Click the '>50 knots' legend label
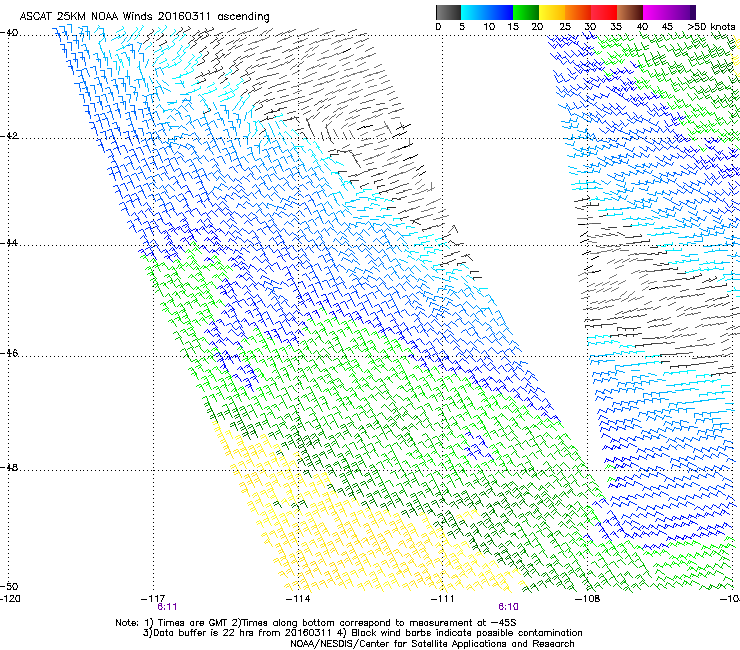This screenshot has height=650, width=740. [711, 27]
